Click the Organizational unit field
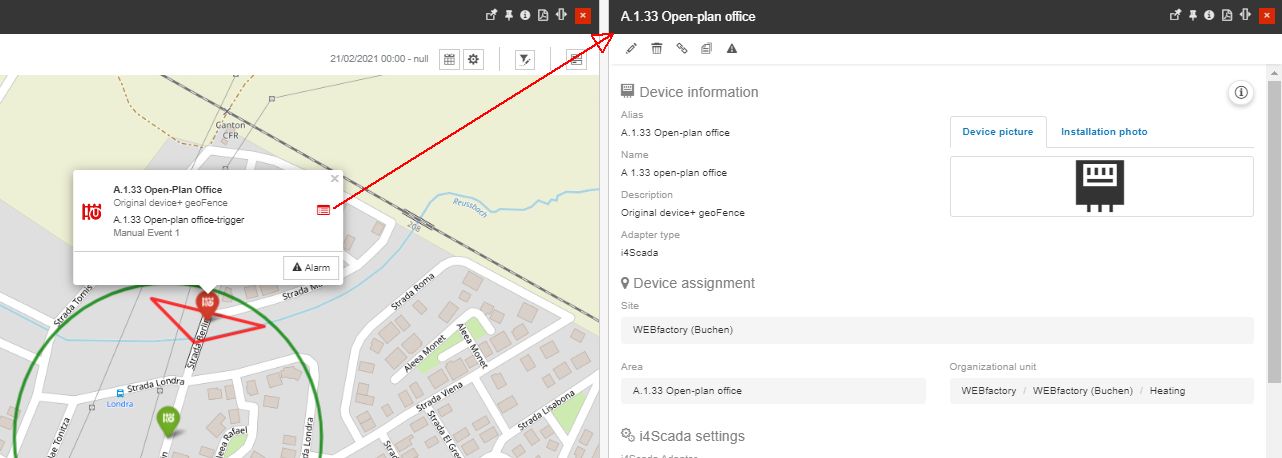 (x=1102, y=391)
